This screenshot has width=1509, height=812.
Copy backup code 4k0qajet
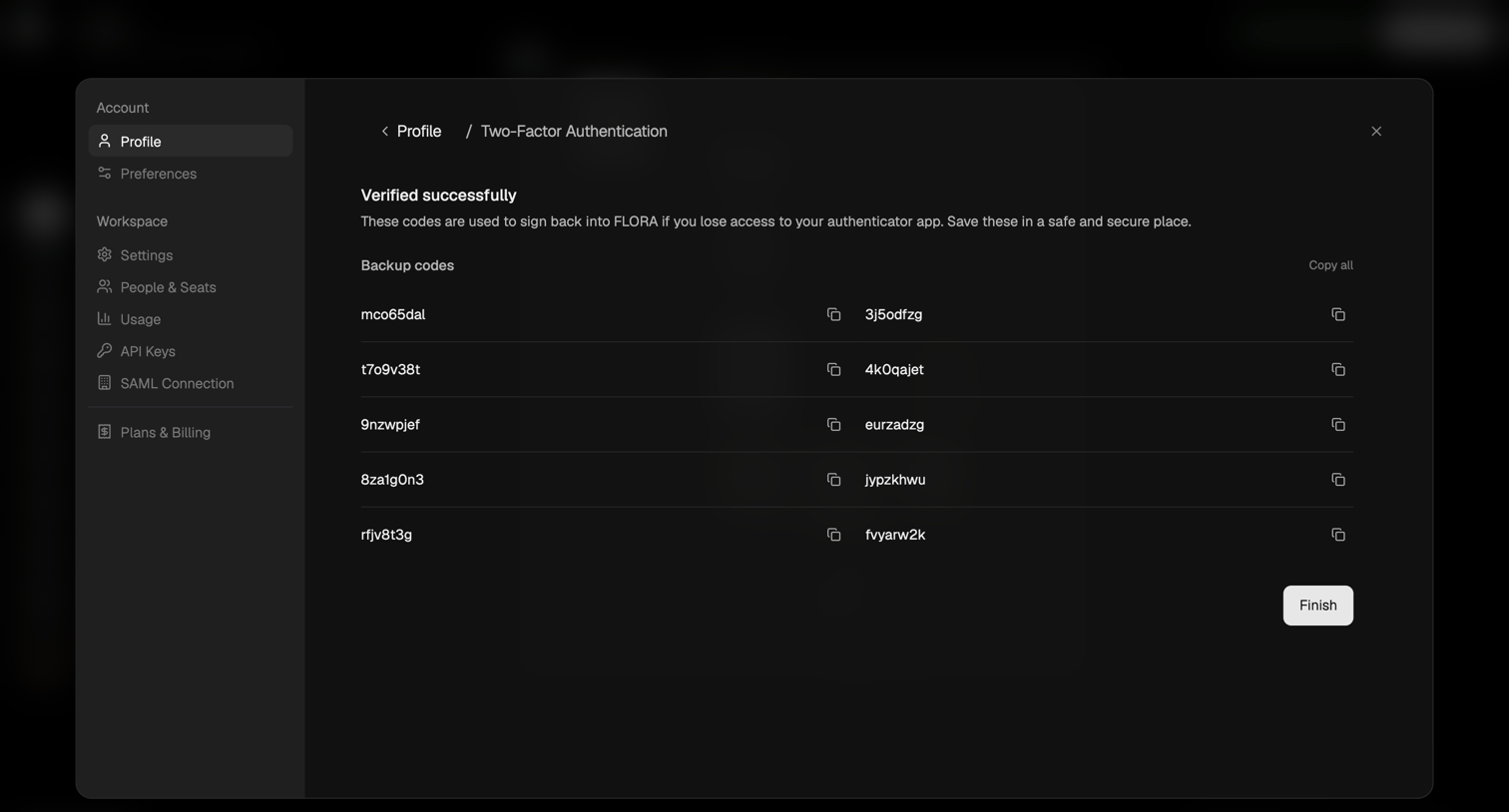[x=1338, y=369]
